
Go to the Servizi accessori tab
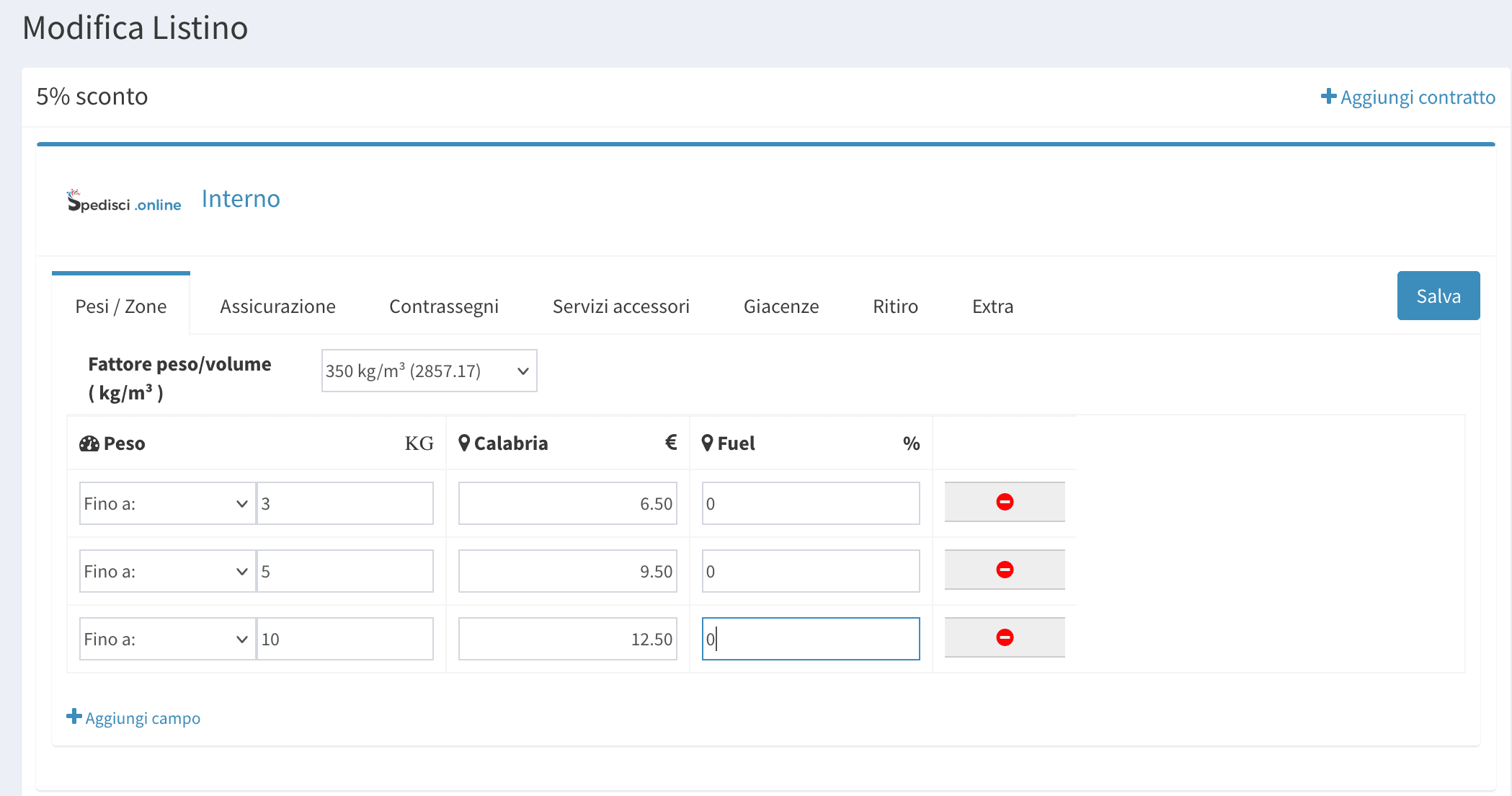pyautogui.click(x=621, y=306)
